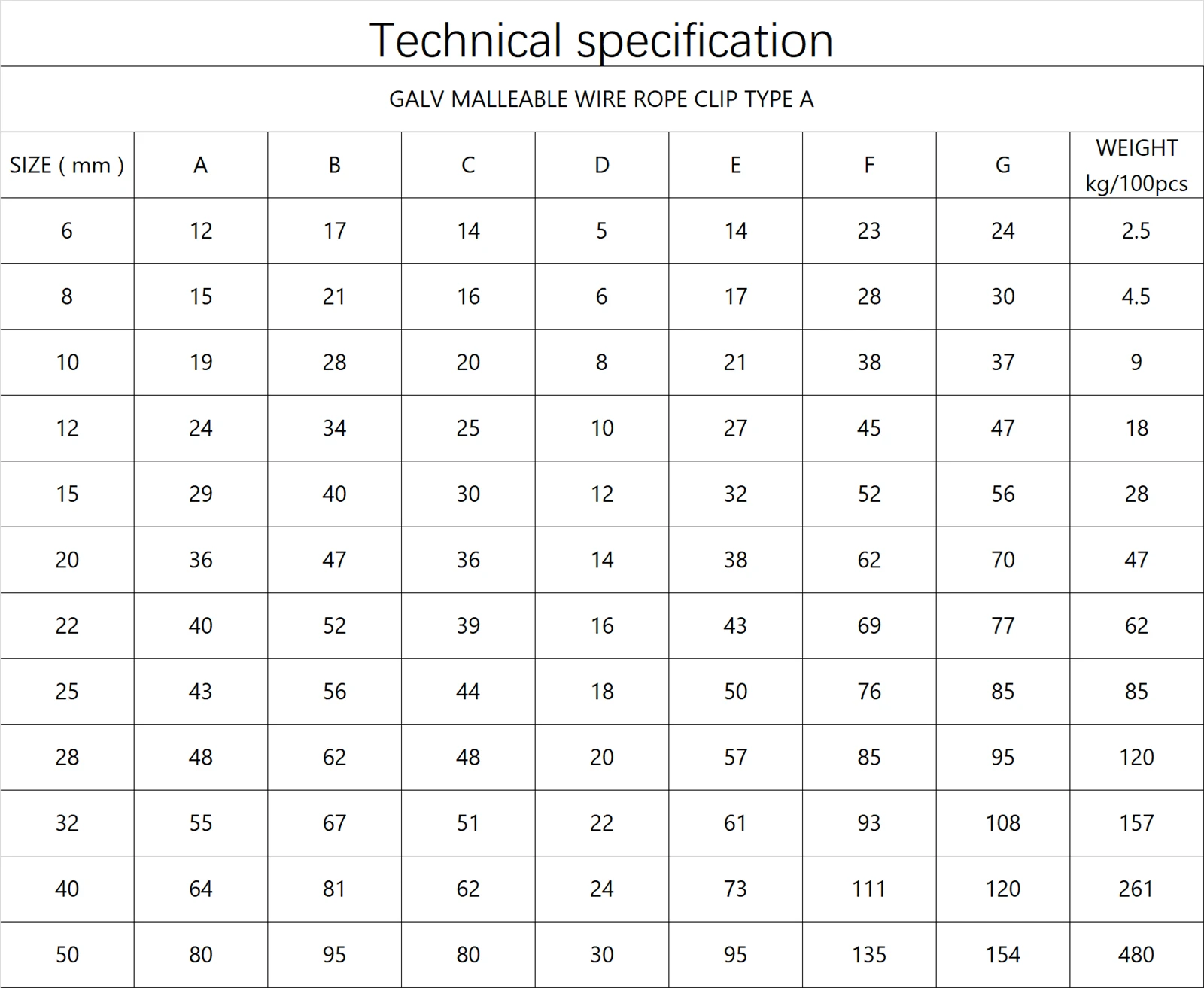Image resolution: width=1204 pixels, height=988 pixels.
Task: Click the weight value 120 in the size 28 row
Action: (x=1136, y=758)
